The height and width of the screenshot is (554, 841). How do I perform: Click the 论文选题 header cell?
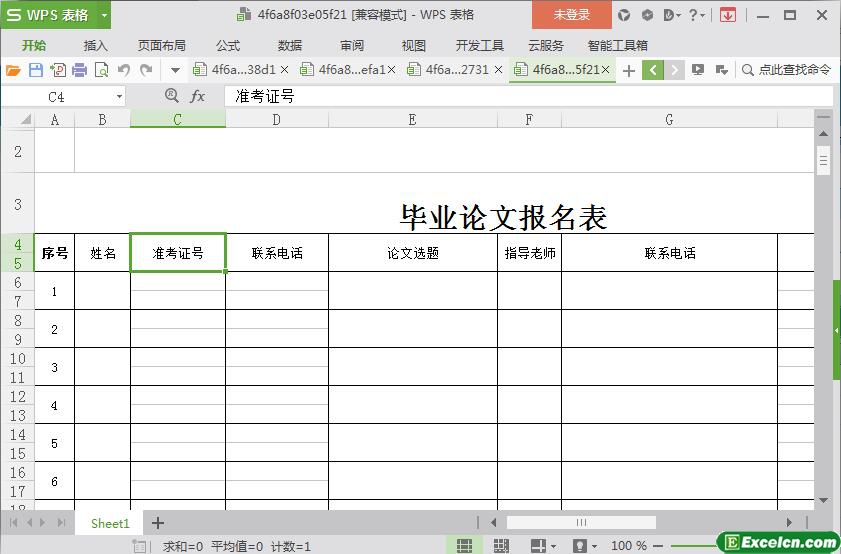413,253
